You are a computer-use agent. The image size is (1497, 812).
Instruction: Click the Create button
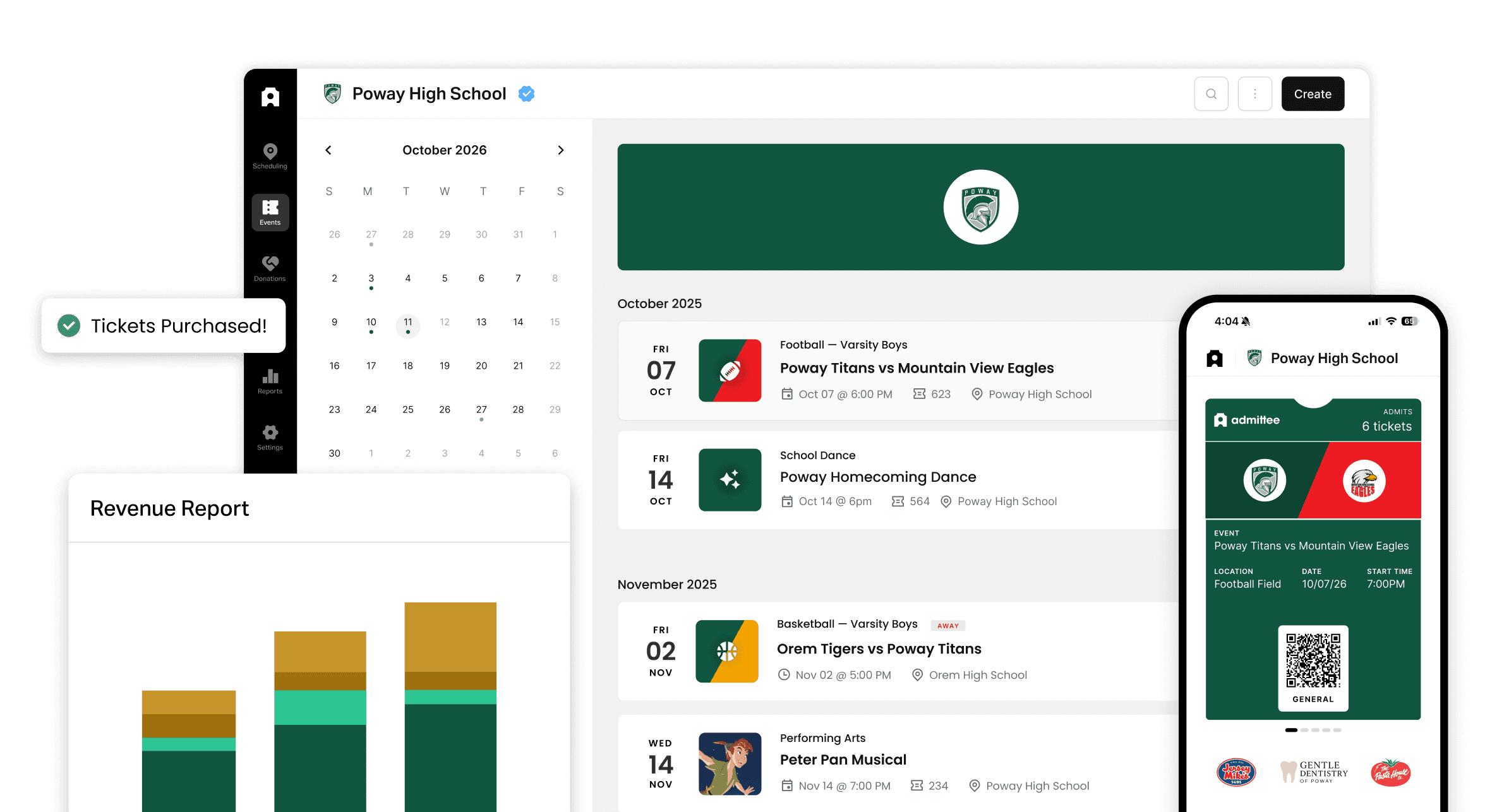[x=1312, y=94]
